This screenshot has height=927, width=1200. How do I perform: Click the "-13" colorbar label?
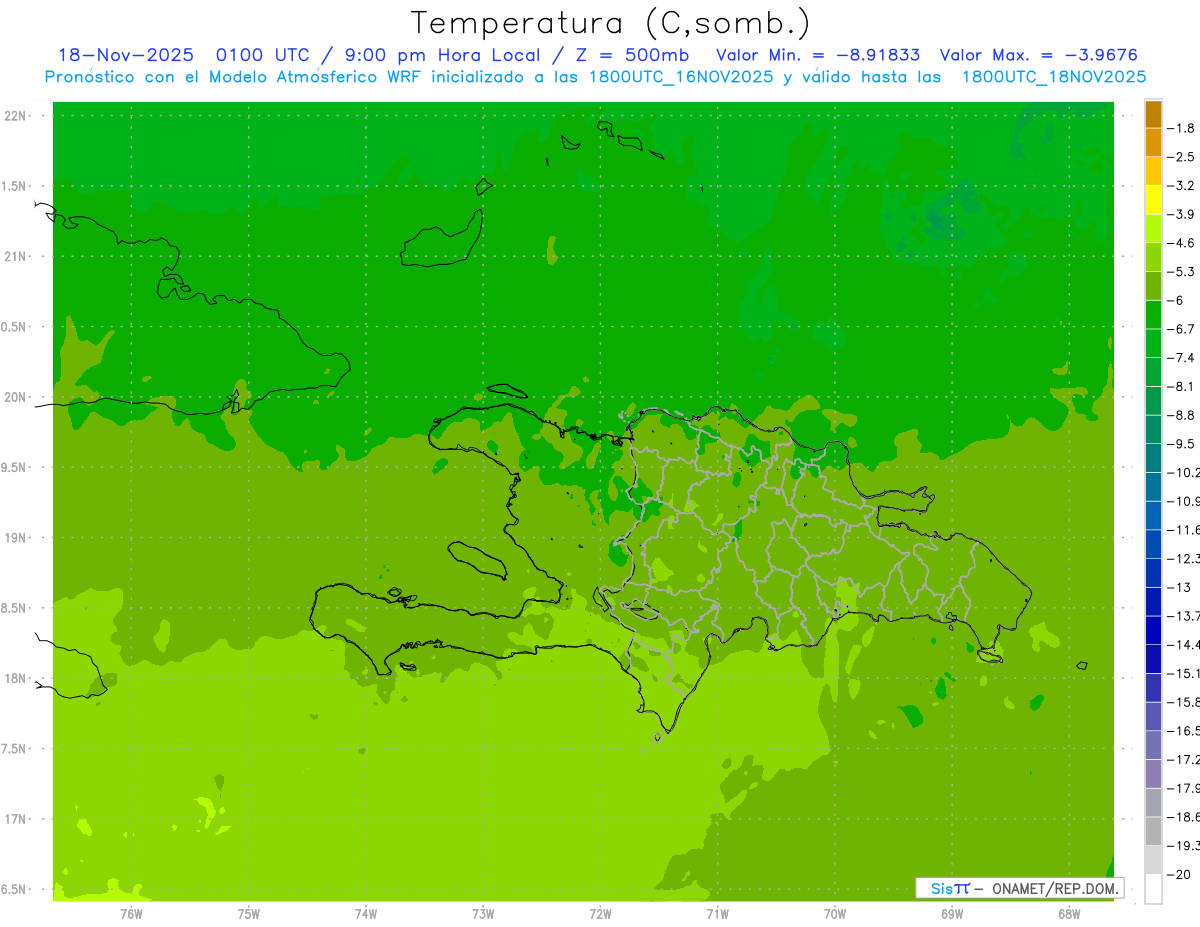pyautogui.click(x=1179, y=587)
